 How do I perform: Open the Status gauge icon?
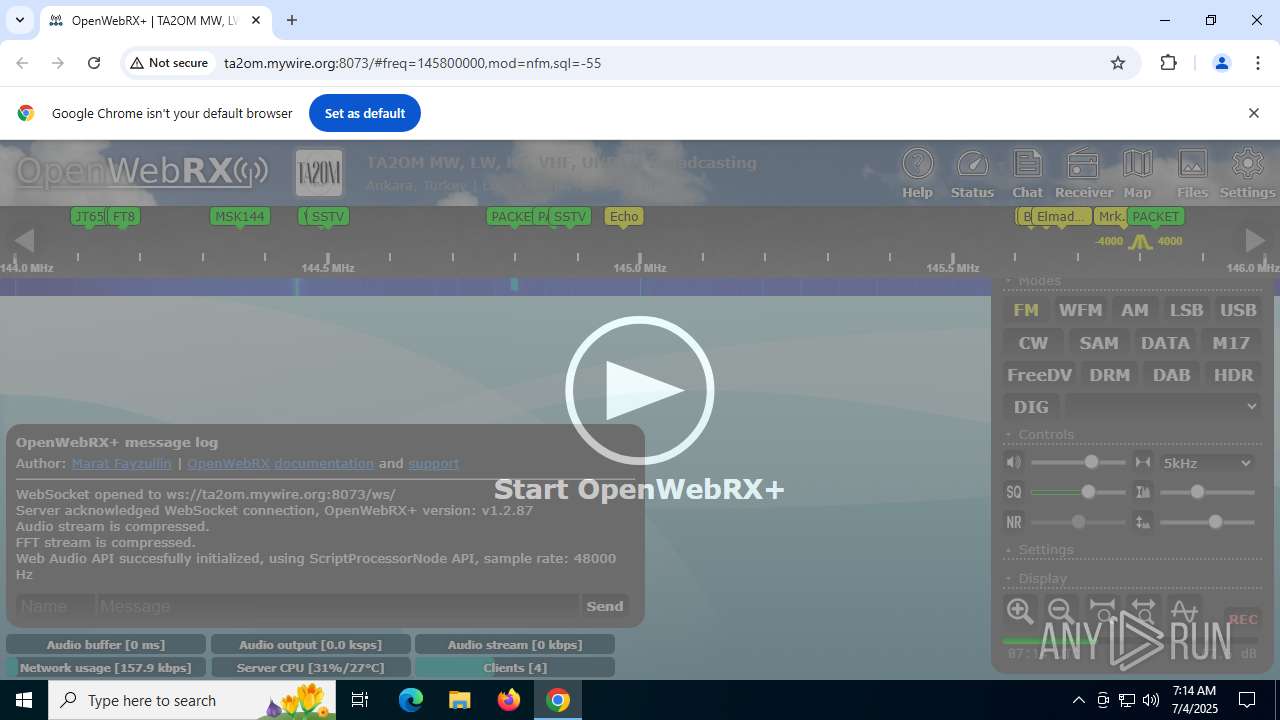pos(972,174)
